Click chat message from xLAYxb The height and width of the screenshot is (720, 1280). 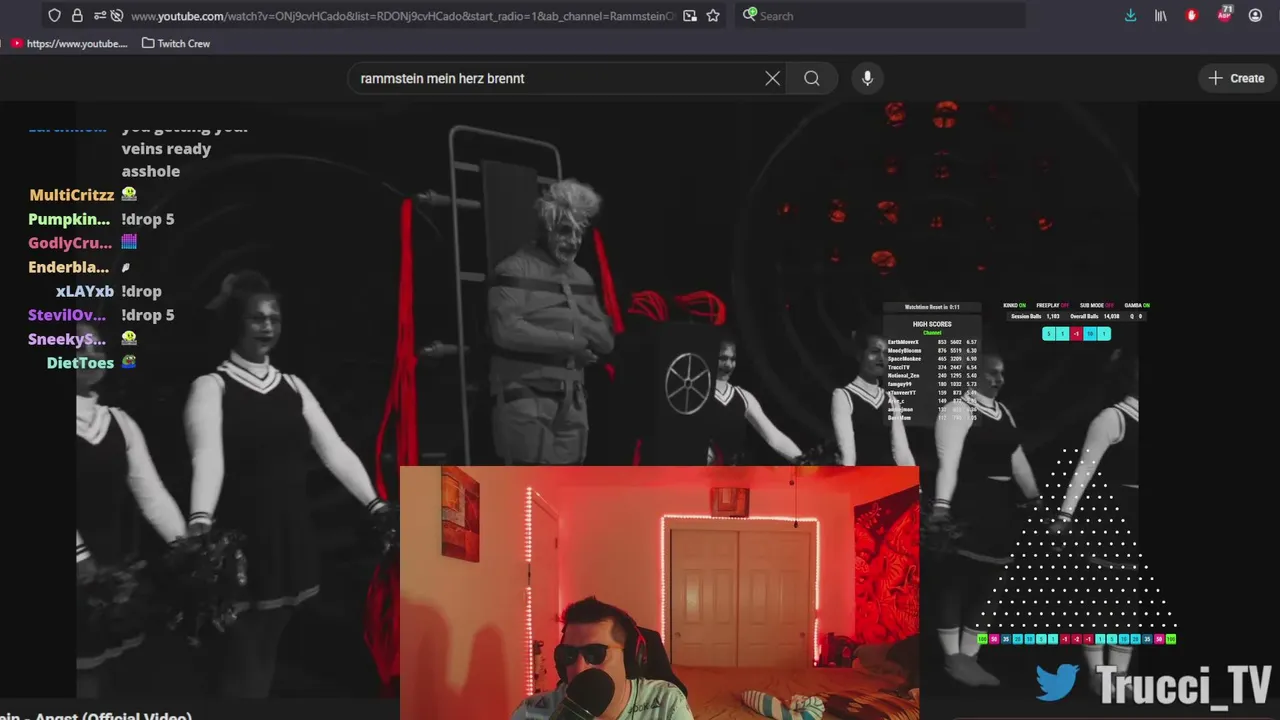tap(141, 291)
